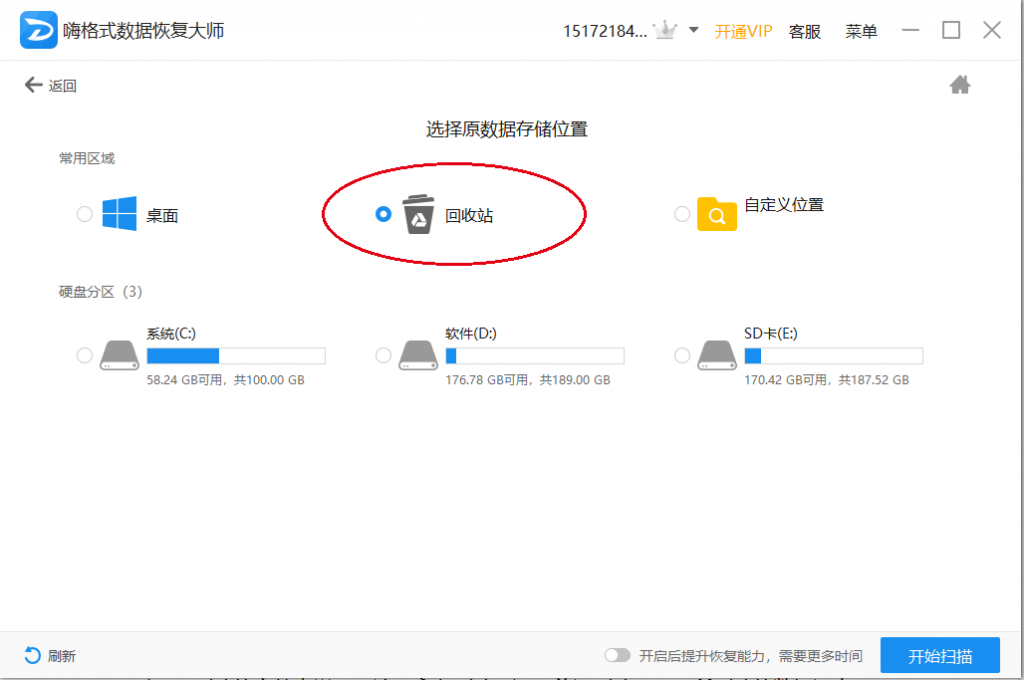1024x680 pixels.
Task: Click the app logo icon
Action: (x=39, y=30)
